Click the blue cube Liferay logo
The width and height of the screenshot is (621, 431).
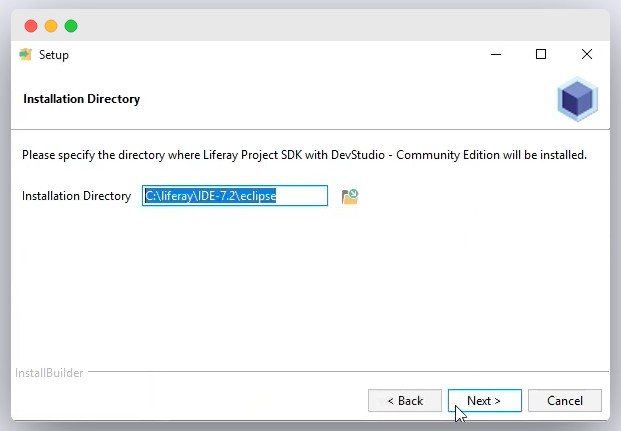577,99
